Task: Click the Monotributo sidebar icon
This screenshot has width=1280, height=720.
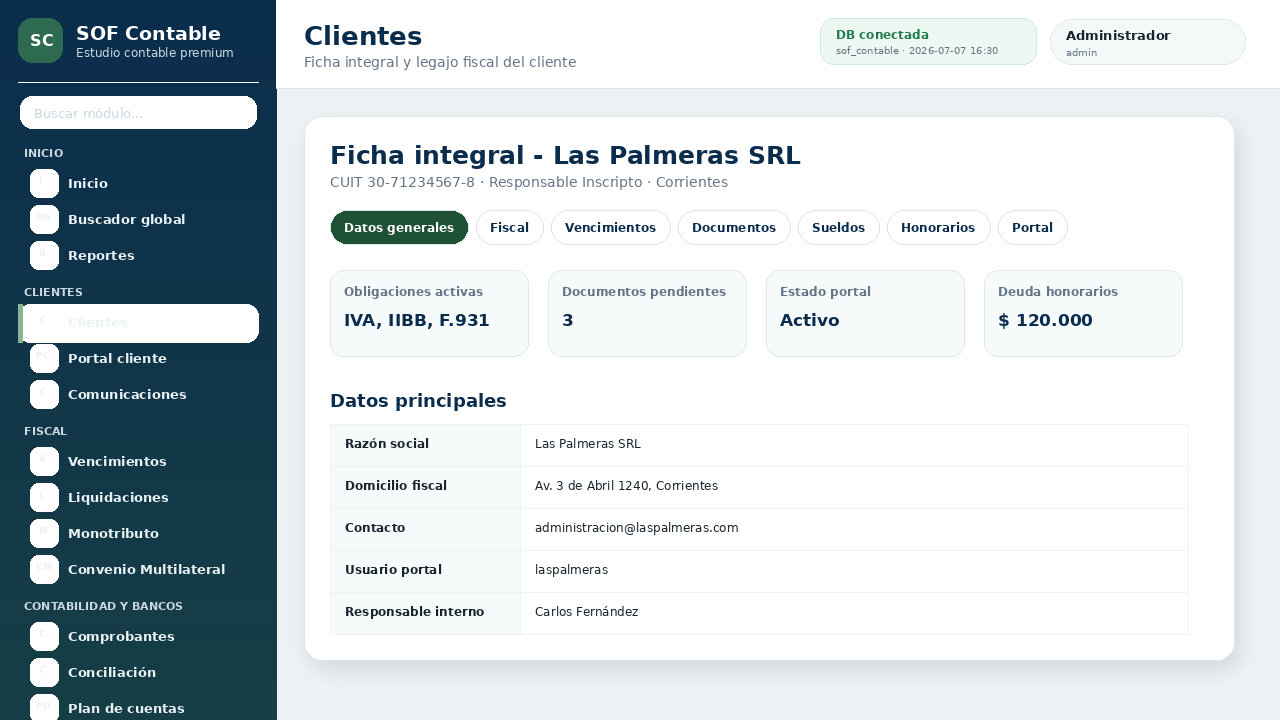Action: pyautogui.click(x=44, y=534)
